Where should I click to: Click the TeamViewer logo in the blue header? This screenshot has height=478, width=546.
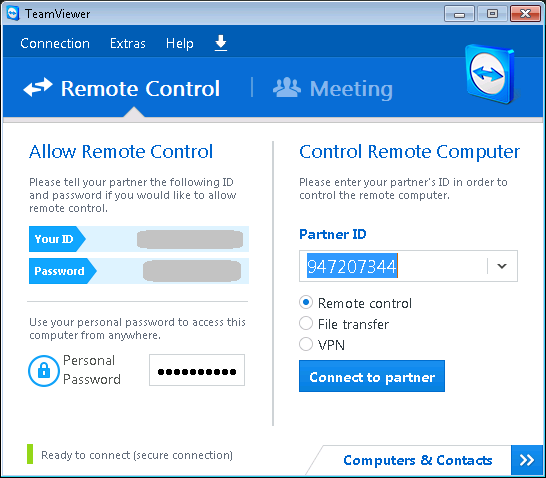[490, 74]
